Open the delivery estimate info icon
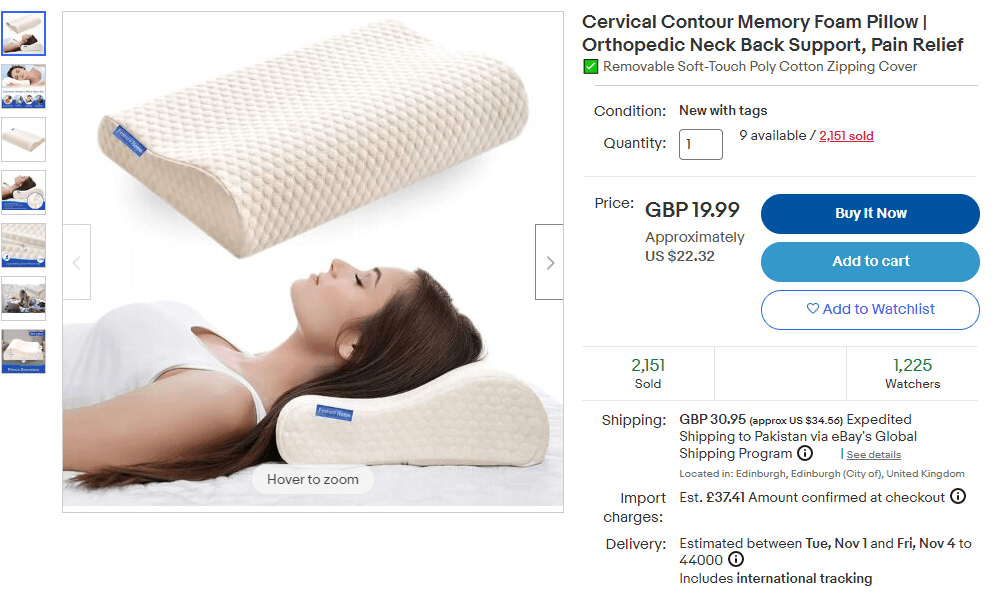This screenshot has height=593, width=998. coord(736,559)
